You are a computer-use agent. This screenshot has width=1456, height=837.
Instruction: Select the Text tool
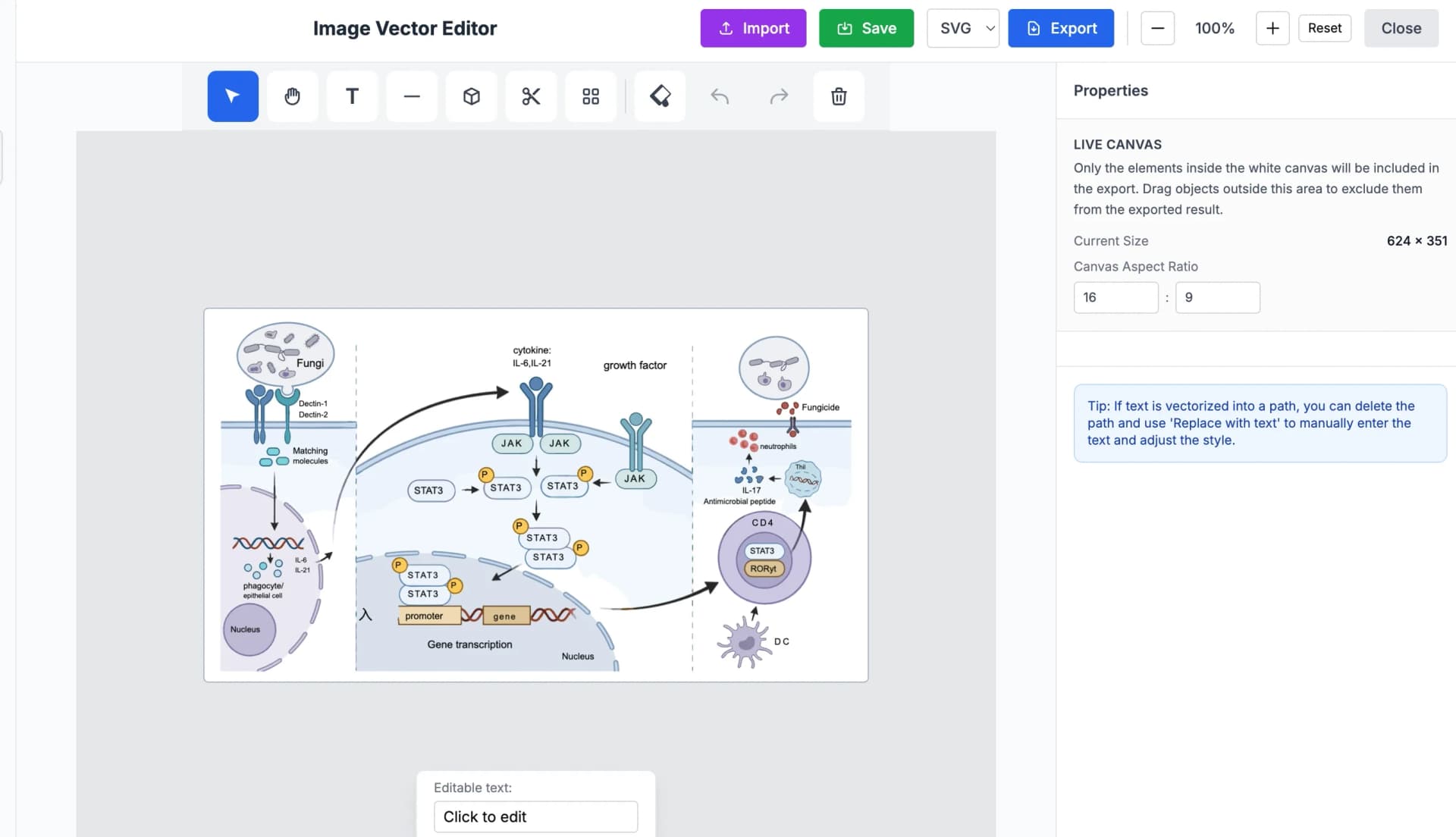352,96
